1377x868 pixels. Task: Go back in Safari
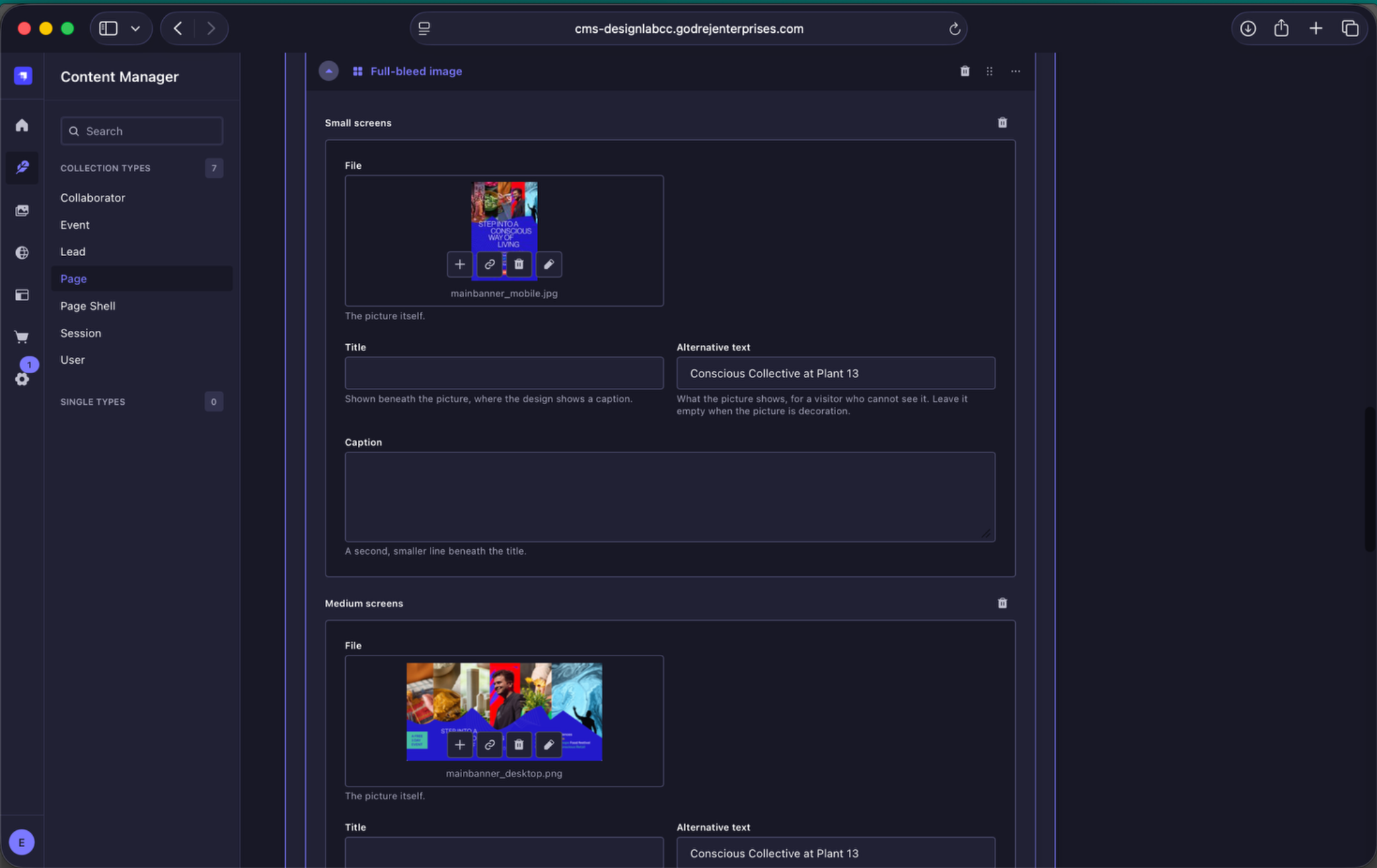[178, 28]
